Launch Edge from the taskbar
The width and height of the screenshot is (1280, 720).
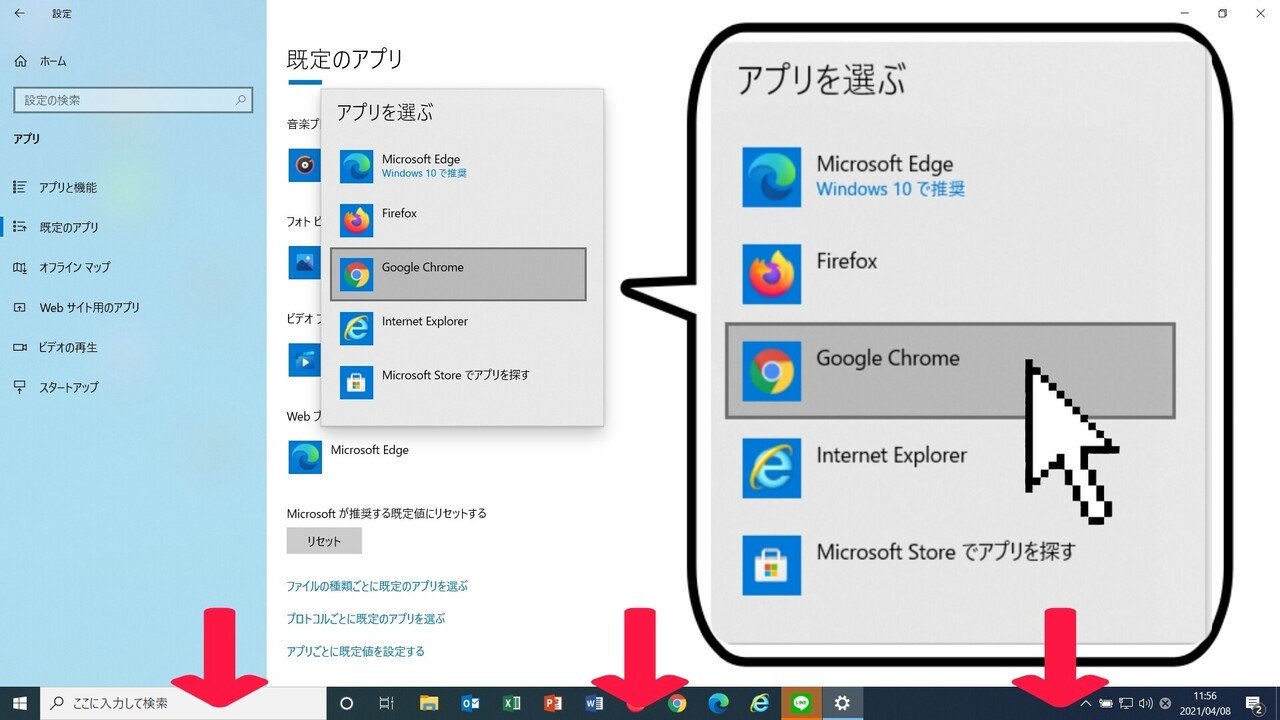coord(718,703)
